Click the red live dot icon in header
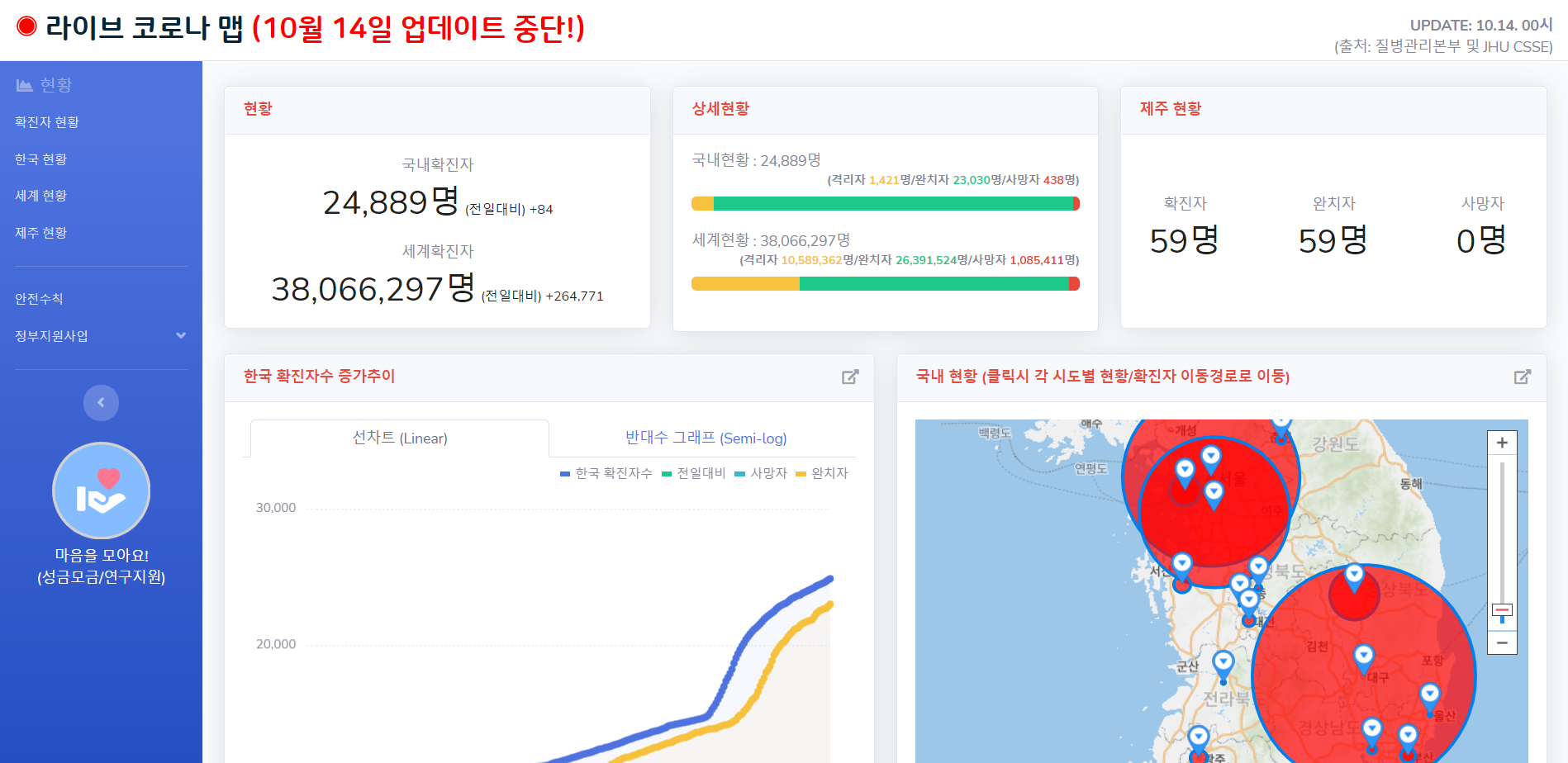The width and height of the screenshot is (1568, 763). (26, 26)
